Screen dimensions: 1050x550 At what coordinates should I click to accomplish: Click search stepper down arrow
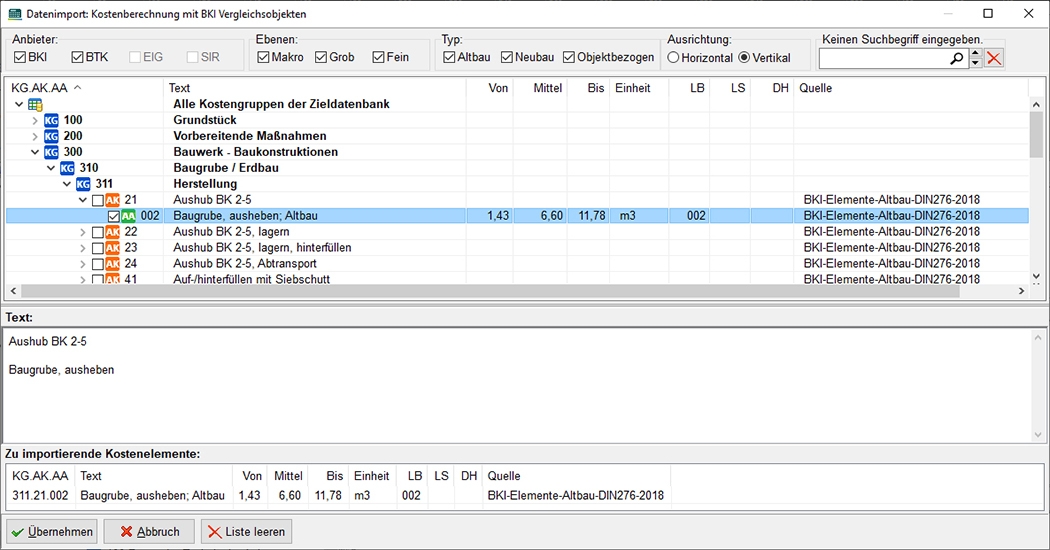(x=976, y=63)
